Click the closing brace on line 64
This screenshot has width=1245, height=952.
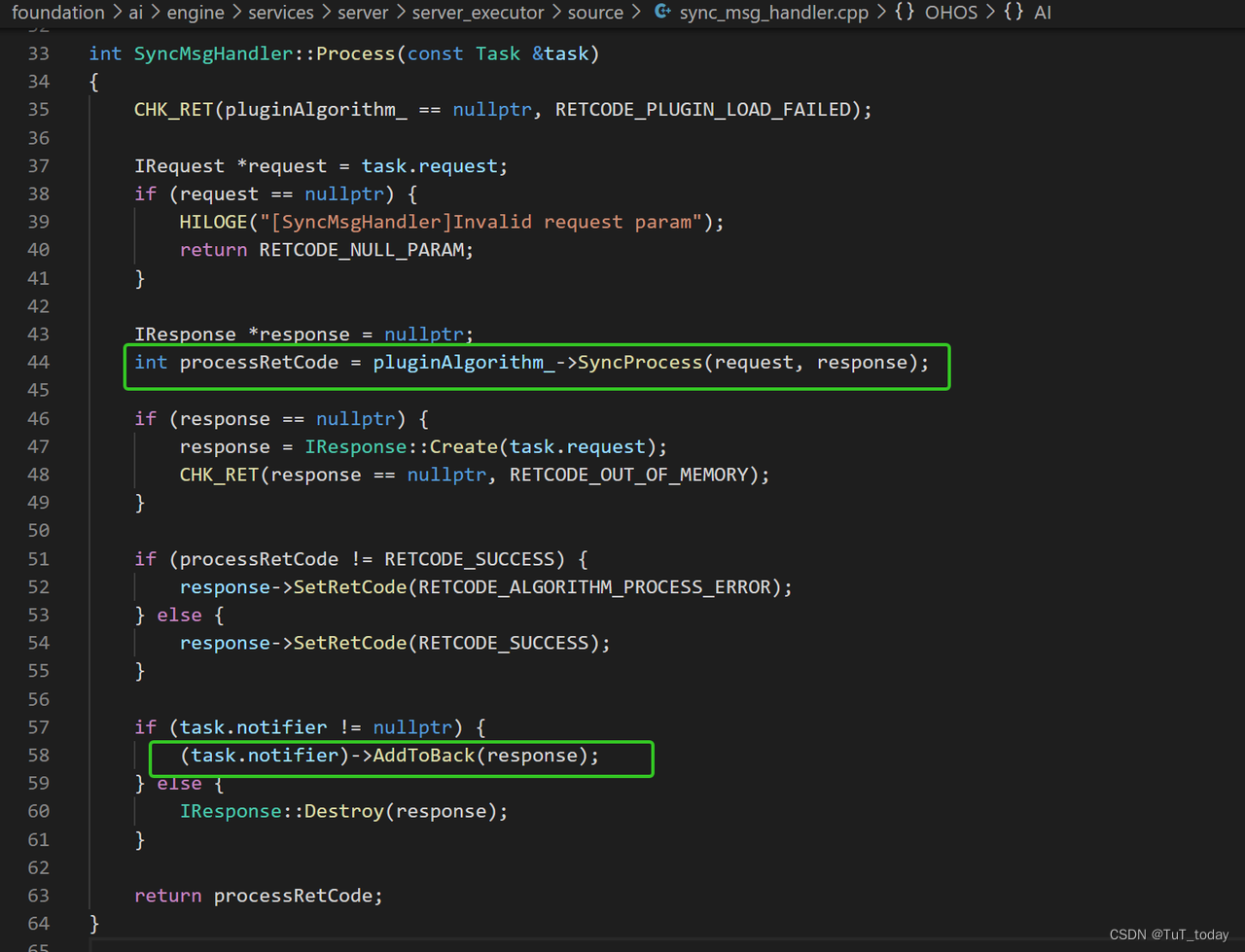[94, 923]
